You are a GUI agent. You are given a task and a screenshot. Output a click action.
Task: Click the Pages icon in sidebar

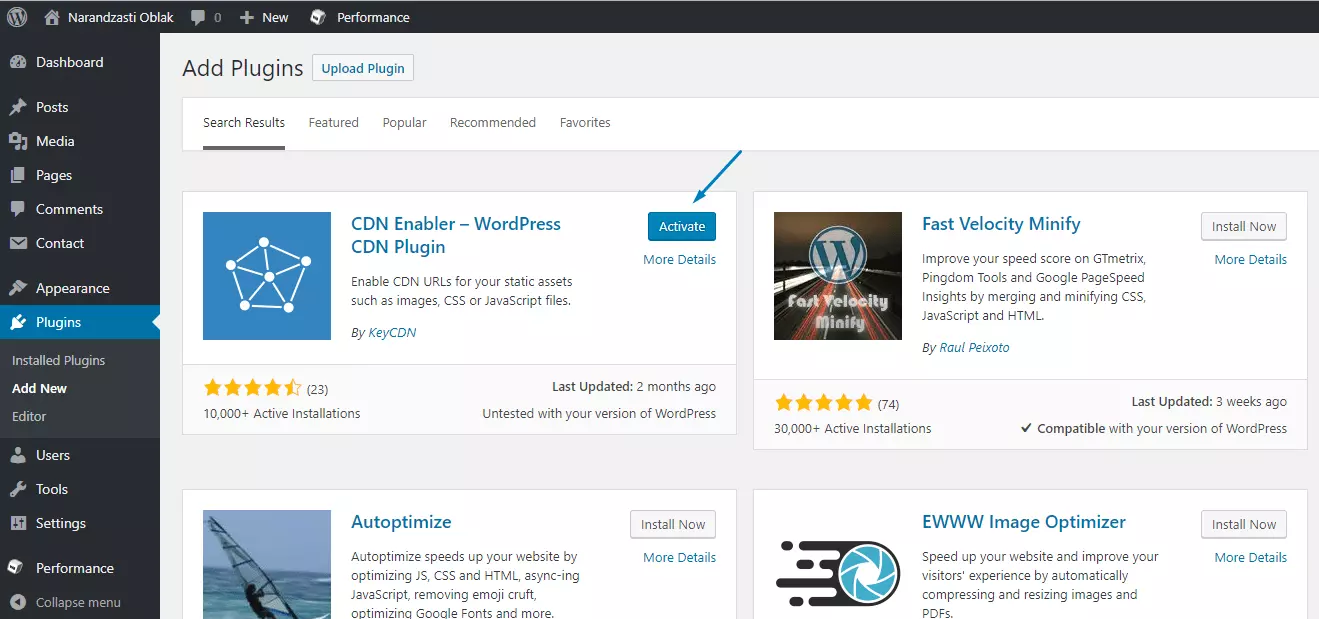18,175
